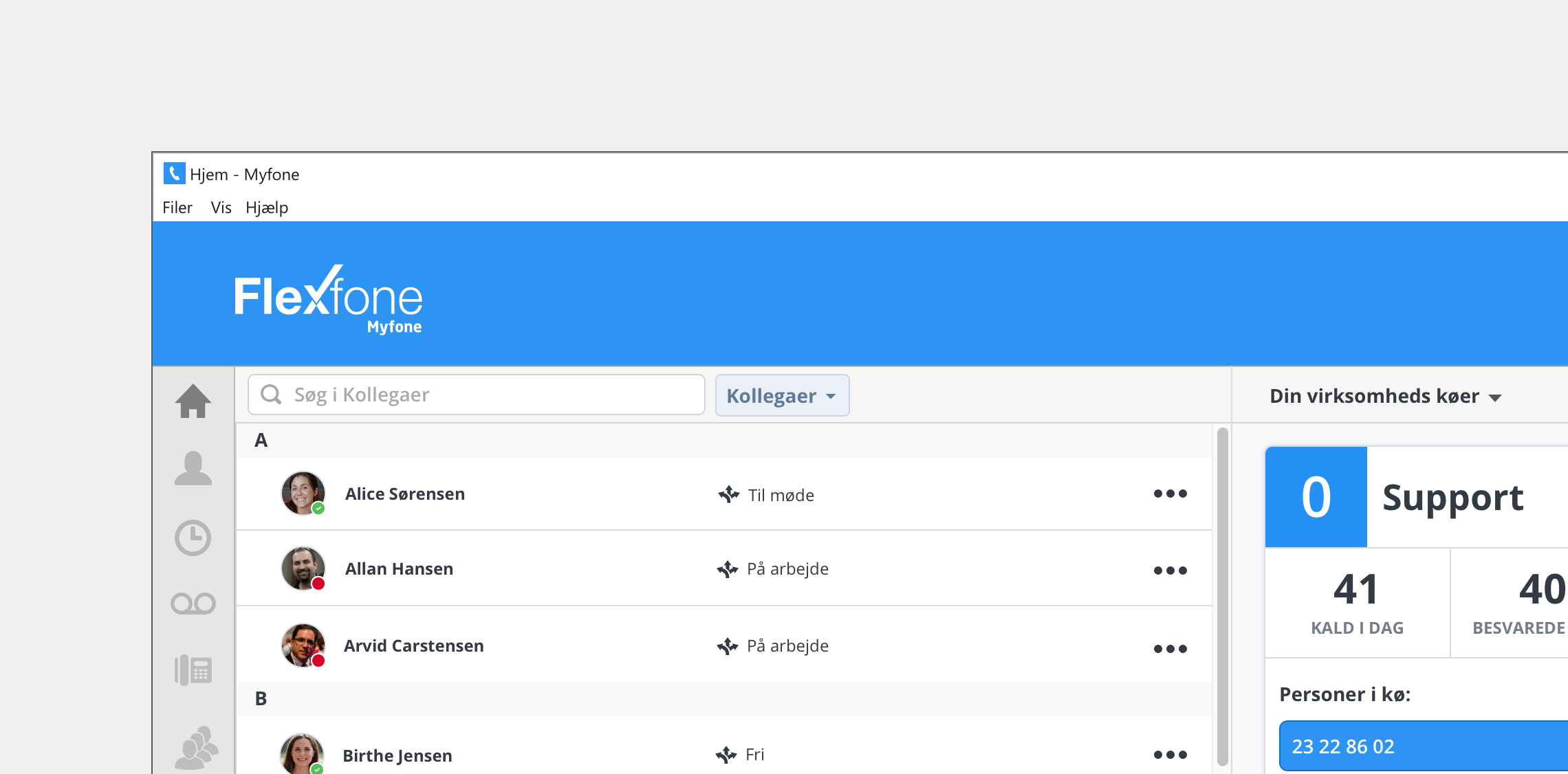This screenshot has width=1568, height=774.
Task: Open more options for Alice Sørensen
Action: tap(1170, 494)
